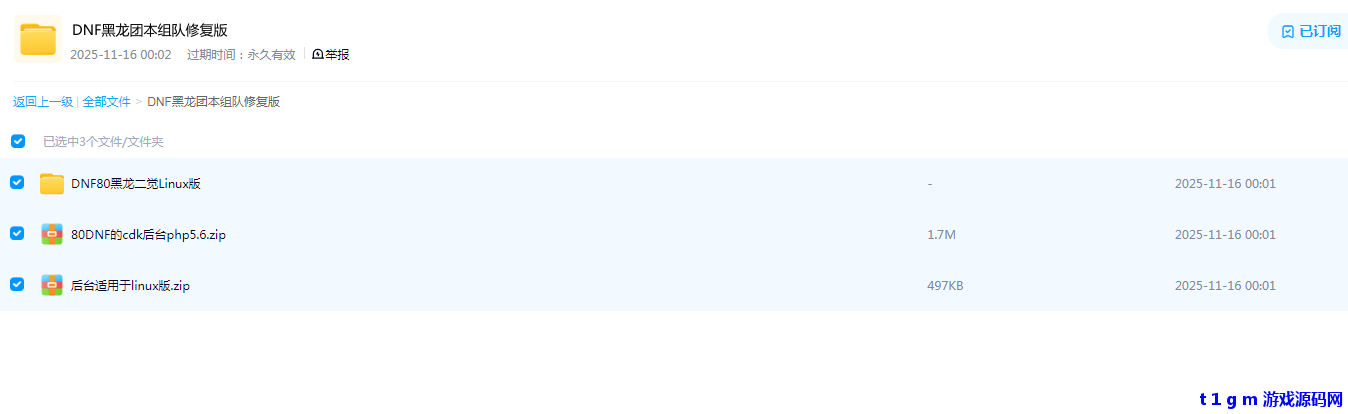Click the DNF黑龙团本组队修复版 breadcrumb item
The image size is (1348, 414).
tap(213, 102)
